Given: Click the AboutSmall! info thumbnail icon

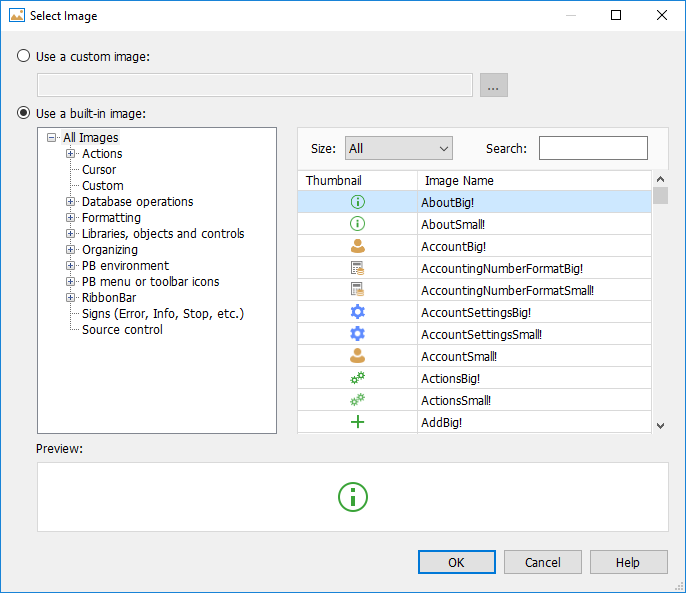Looking at the screenshot, I should click(x=357, y=224).
